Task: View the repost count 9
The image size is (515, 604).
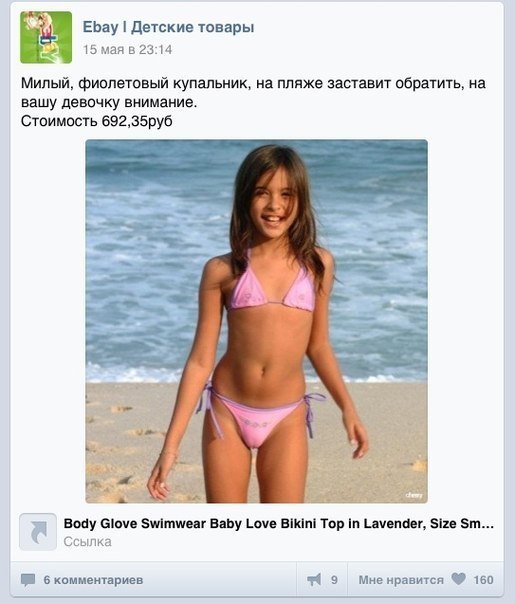Action: click(x=334, y=580)
